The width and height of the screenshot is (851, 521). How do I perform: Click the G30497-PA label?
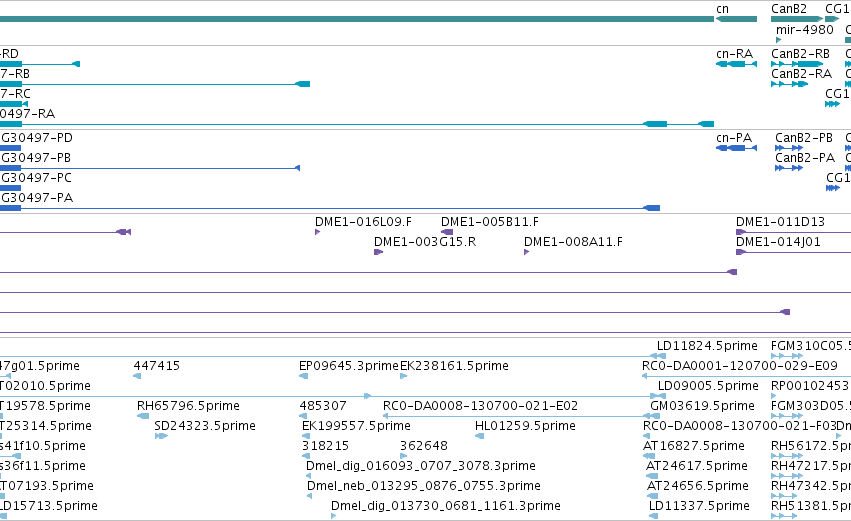pyautogui.click(x=37, y=198)
